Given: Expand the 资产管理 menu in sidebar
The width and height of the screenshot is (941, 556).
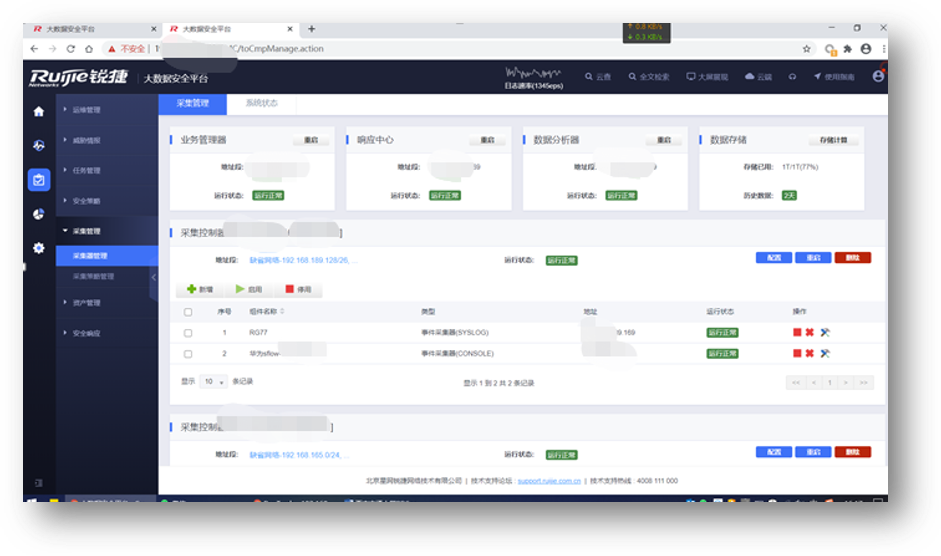Looking at the screenshot, I should click(x=86, y=302).
